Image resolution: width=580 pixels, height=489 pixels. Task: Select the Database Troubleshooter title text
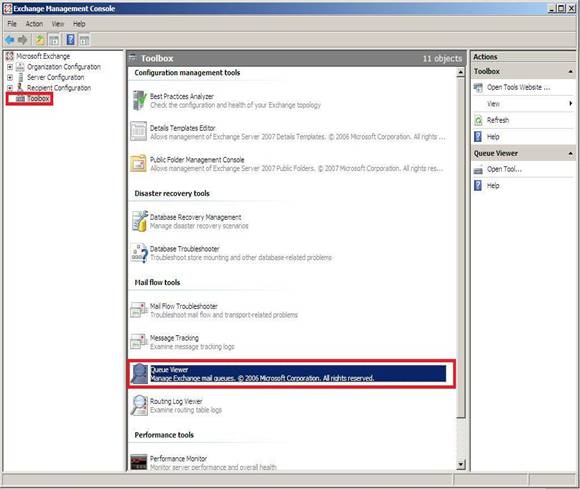tap(185, 249)
